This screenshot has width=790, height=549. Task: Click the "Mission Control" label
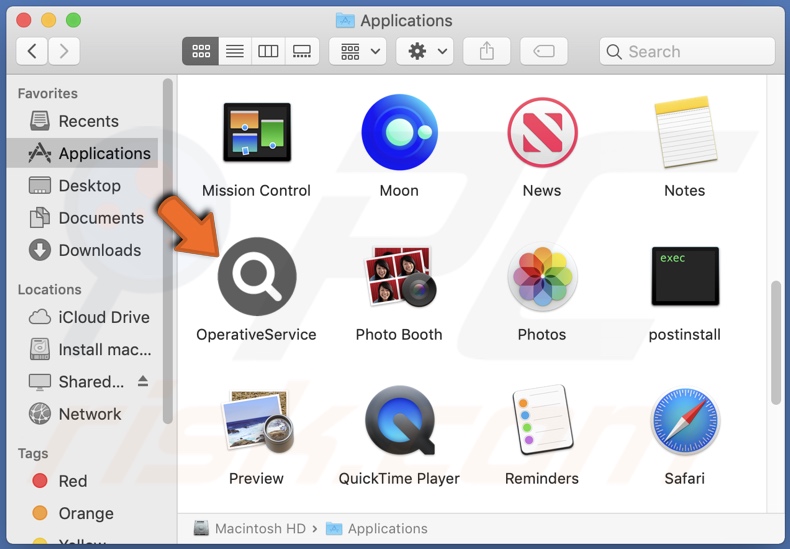[256, 190]
